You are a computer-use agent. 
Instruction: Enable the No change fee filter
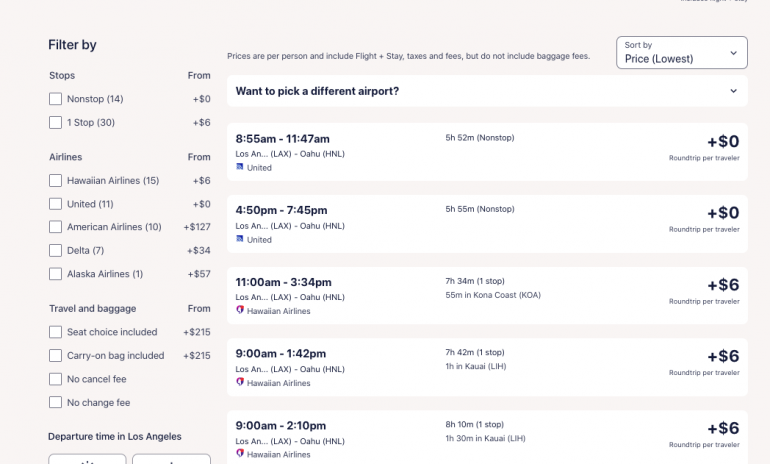pyautogui.click(x=56, y=403)
